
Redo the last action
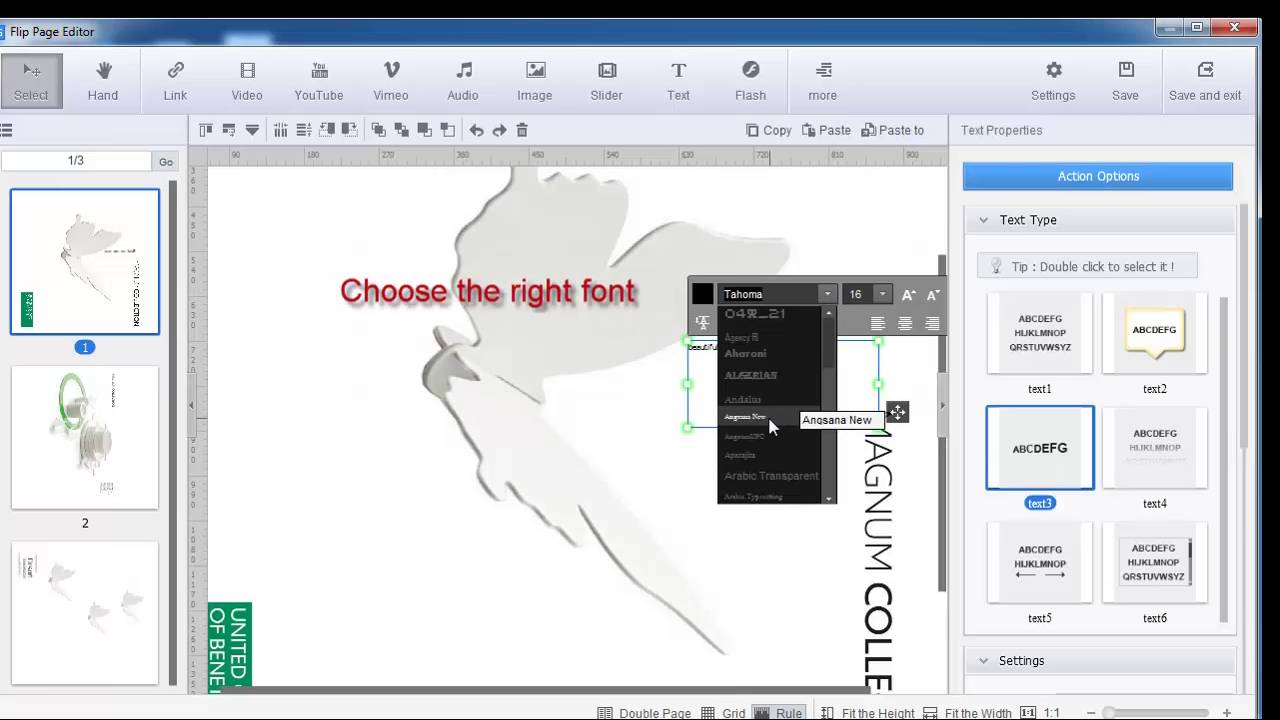point(499,130)
